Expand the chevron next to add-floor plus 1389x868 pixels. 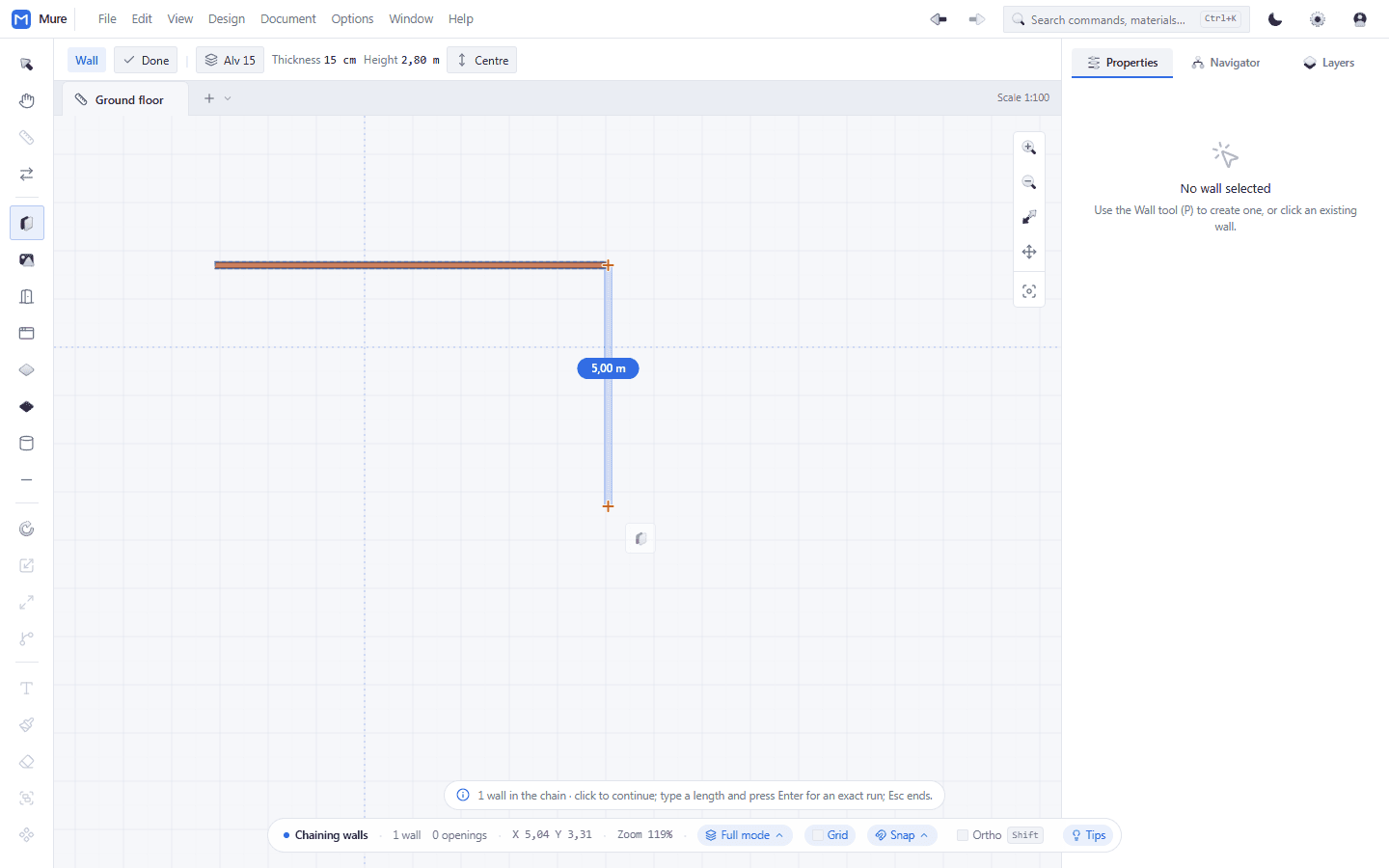pos(228,98)
